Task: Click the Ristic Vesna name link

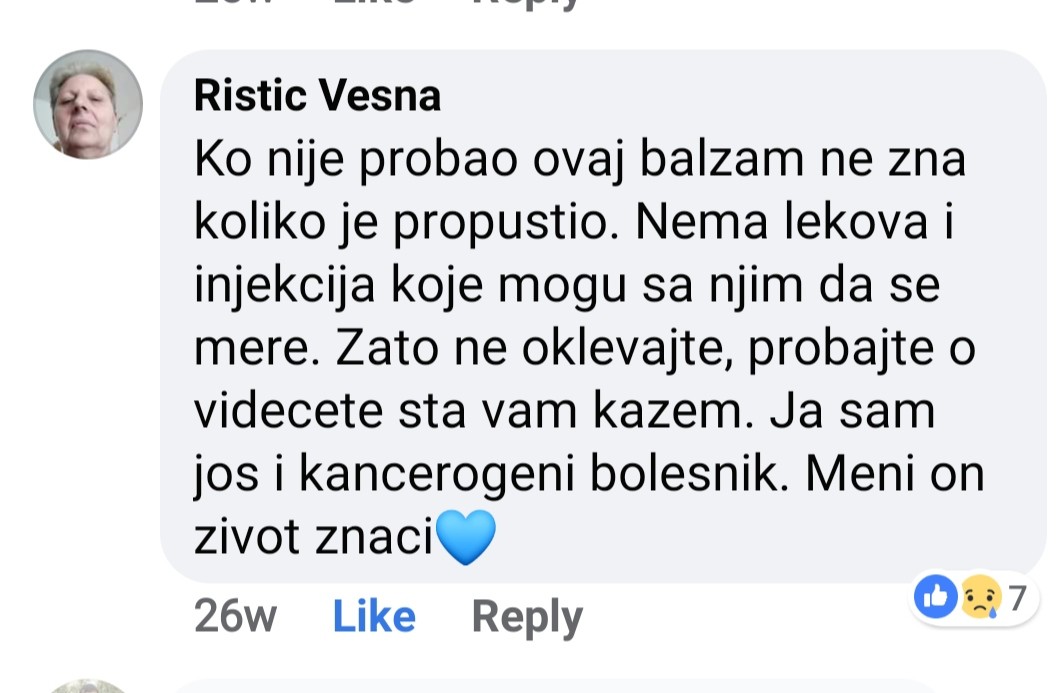Action: [318, 95]
